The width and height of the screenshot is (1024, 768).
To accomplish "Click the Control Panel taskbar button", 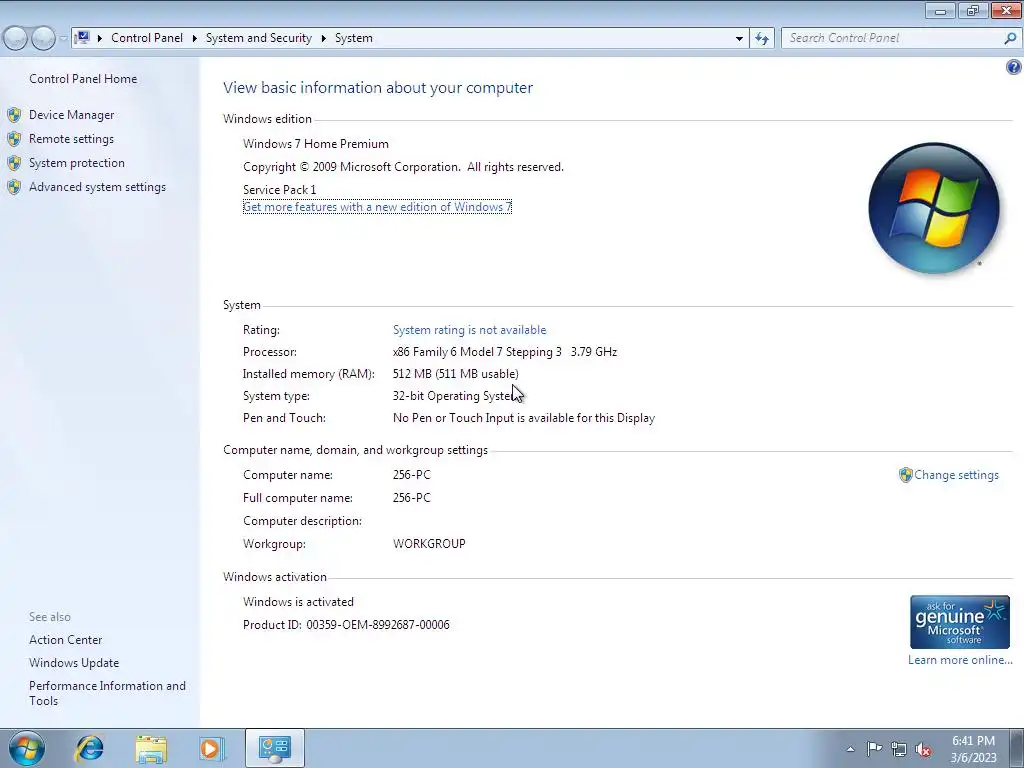I will [274, 748].
